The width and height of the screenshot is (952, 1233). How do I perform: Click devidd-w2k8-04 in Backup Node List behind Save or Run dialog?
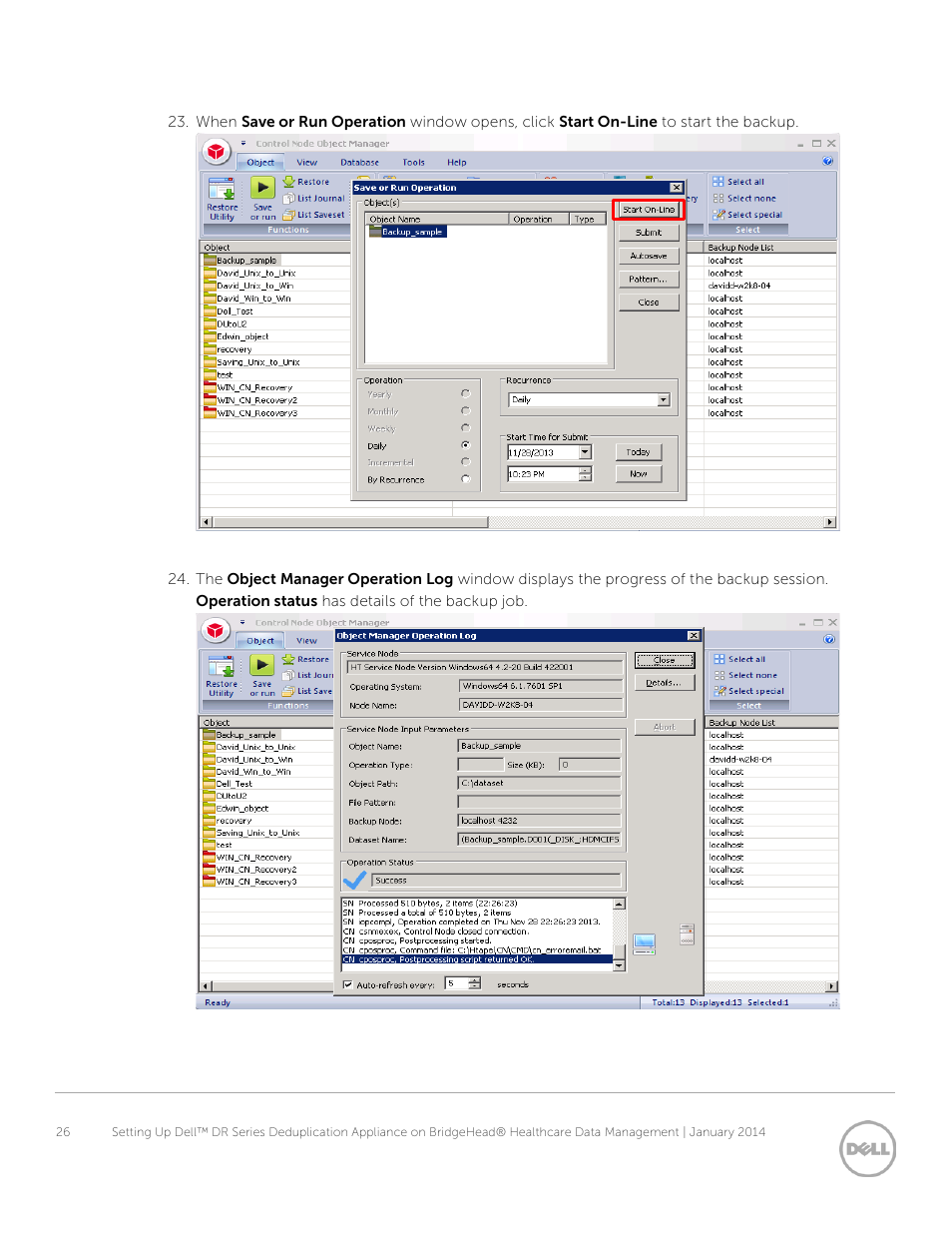coord(739,286)
